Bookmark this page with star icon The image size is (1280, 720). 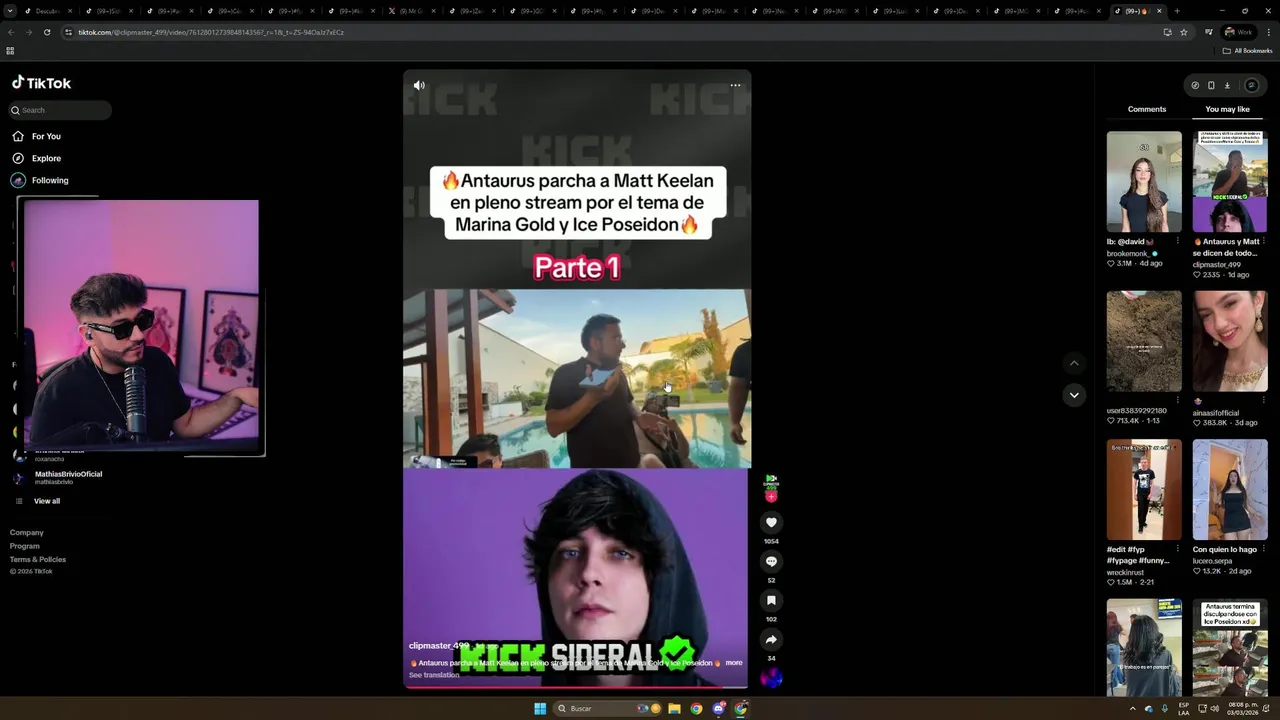pos(1184,32)
